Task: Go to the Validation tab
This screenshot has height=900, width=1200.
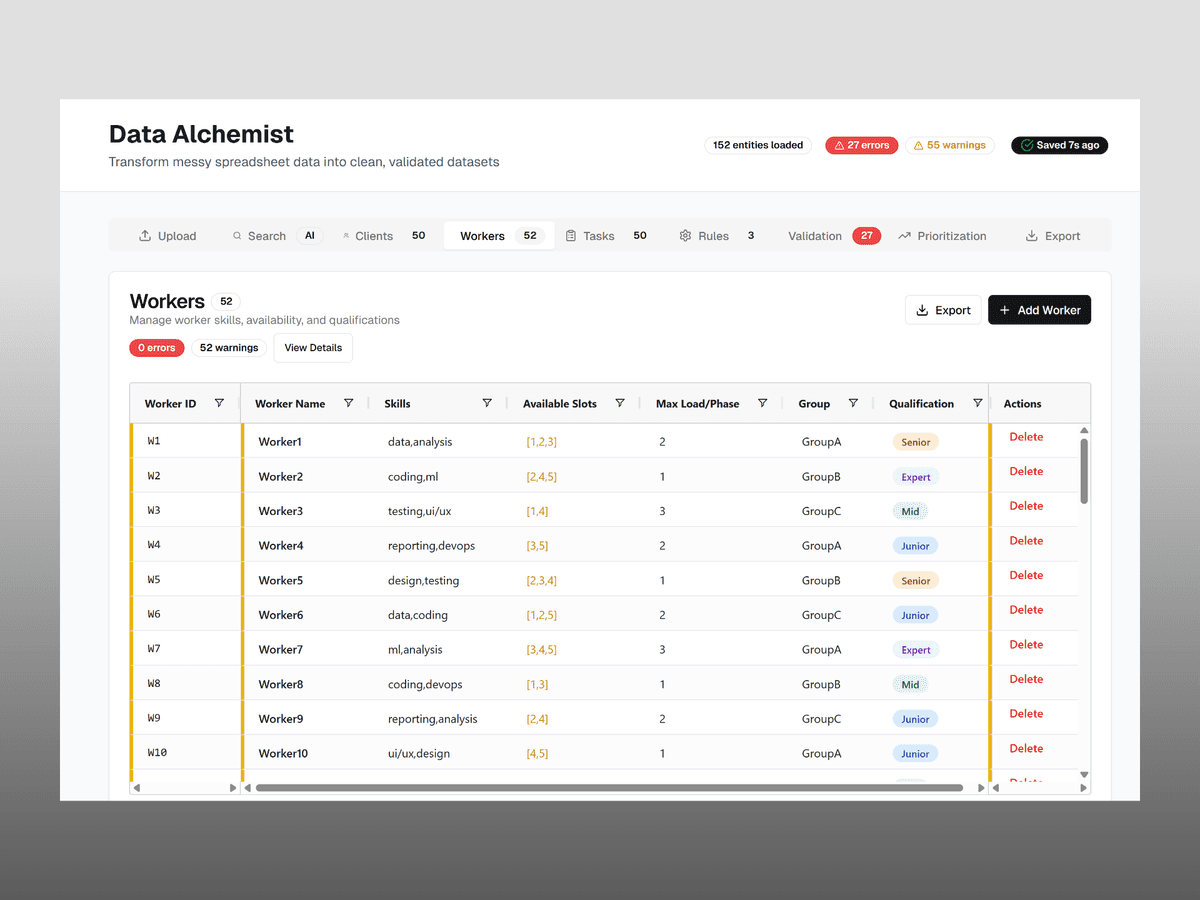Action: tap(834, 236)
